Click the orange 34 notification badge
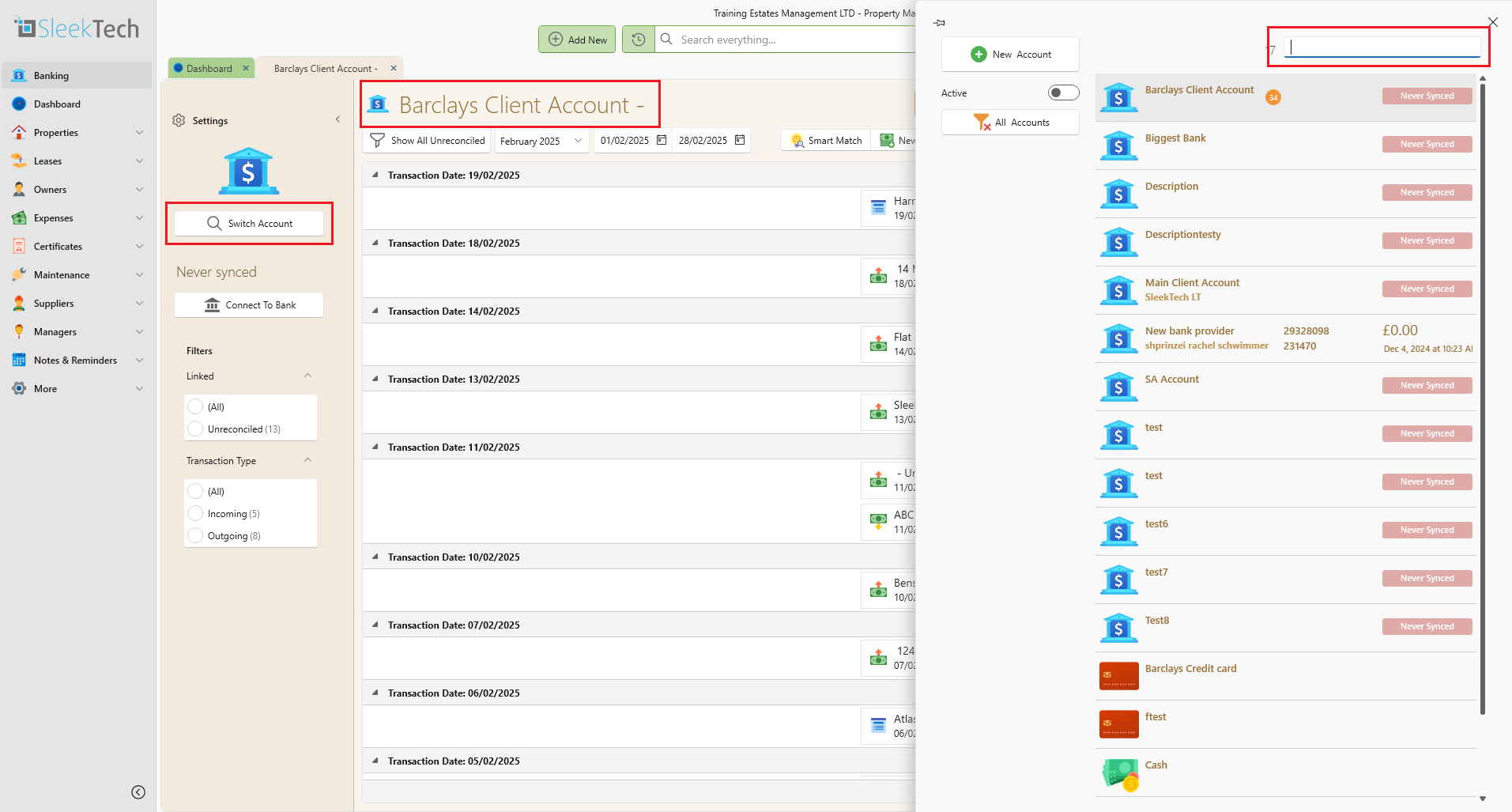The width and height of the screenshot is (1512, 812). (x=1273, y=97)
